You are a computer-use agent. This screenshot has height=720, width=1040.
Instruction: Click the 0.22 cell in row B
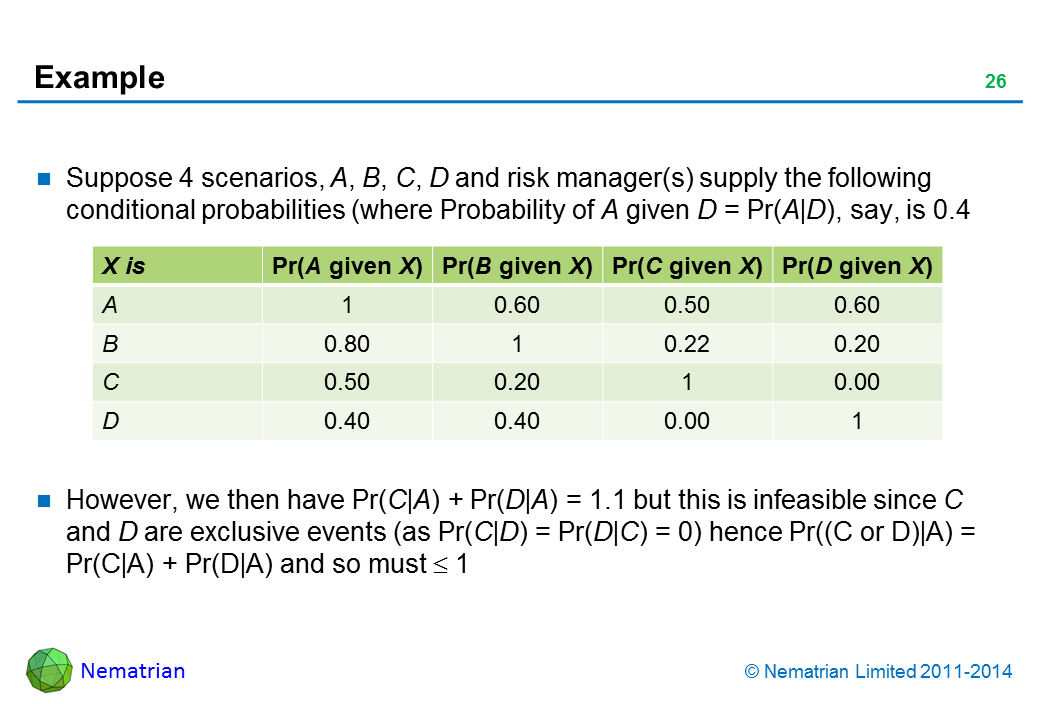coord(687,344)
